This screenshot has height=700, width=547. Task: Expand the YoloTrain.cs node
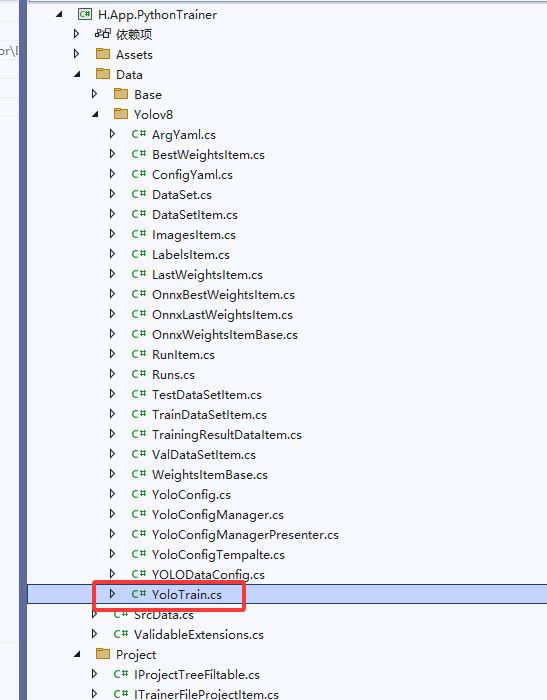[113, 594]
